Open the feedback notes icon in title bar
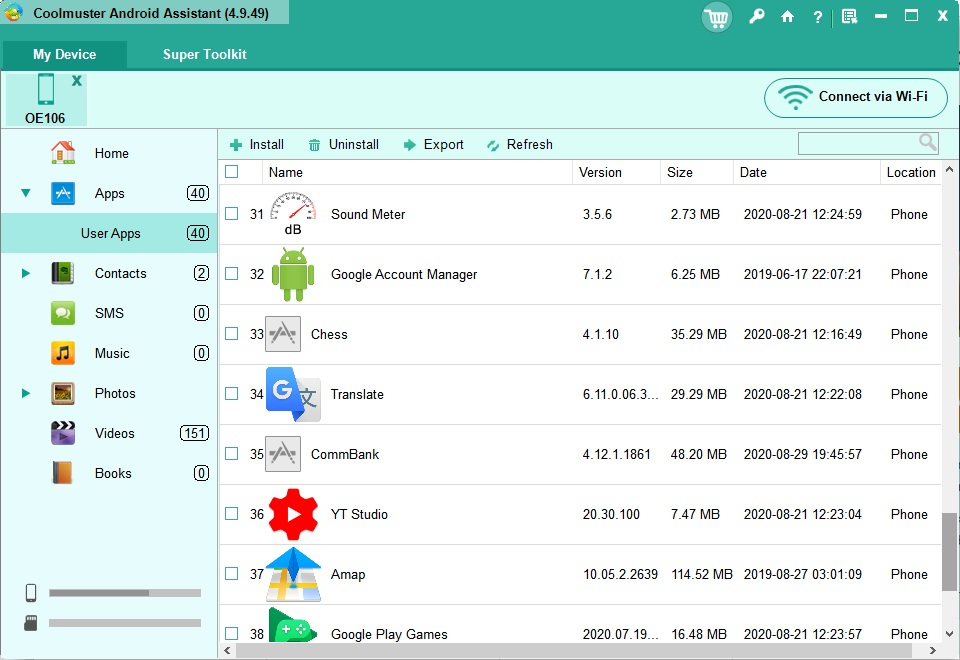 (x=849, y=17)
